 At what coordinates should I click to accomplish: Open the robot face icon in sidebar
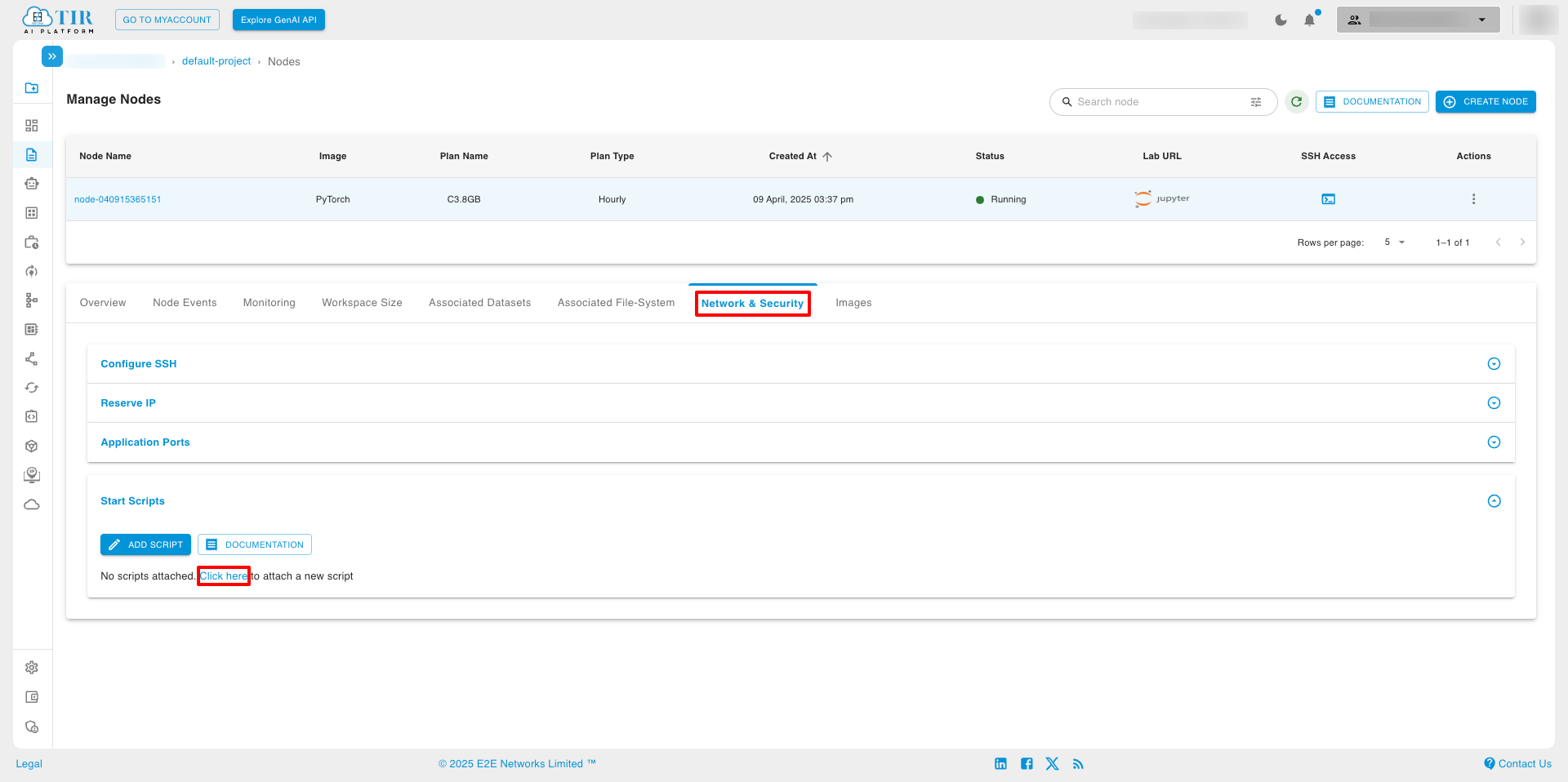coord(32,184)
